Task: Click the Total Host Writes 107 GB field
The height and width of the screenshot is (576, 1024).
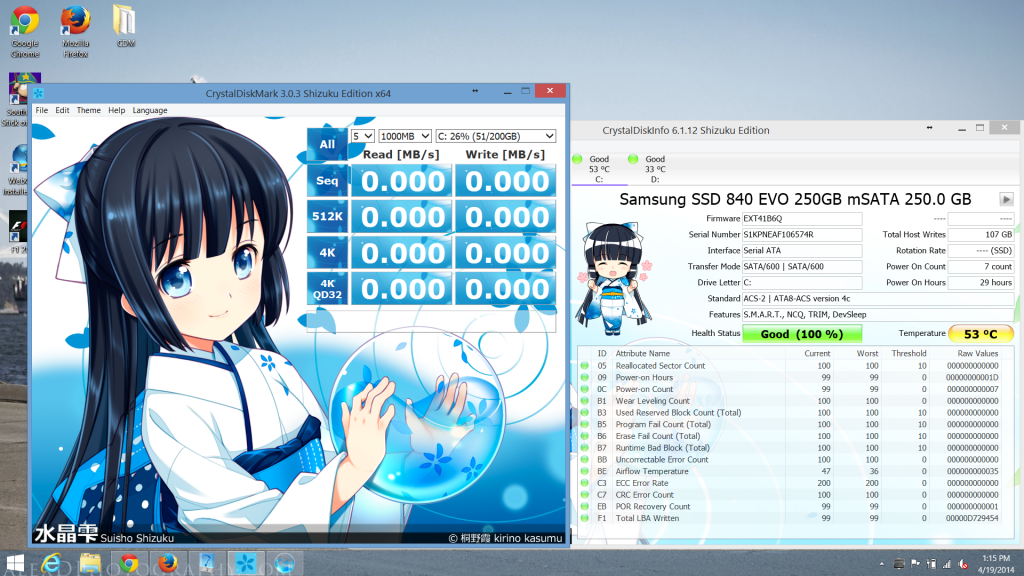Action: click(x=981, y=234)
